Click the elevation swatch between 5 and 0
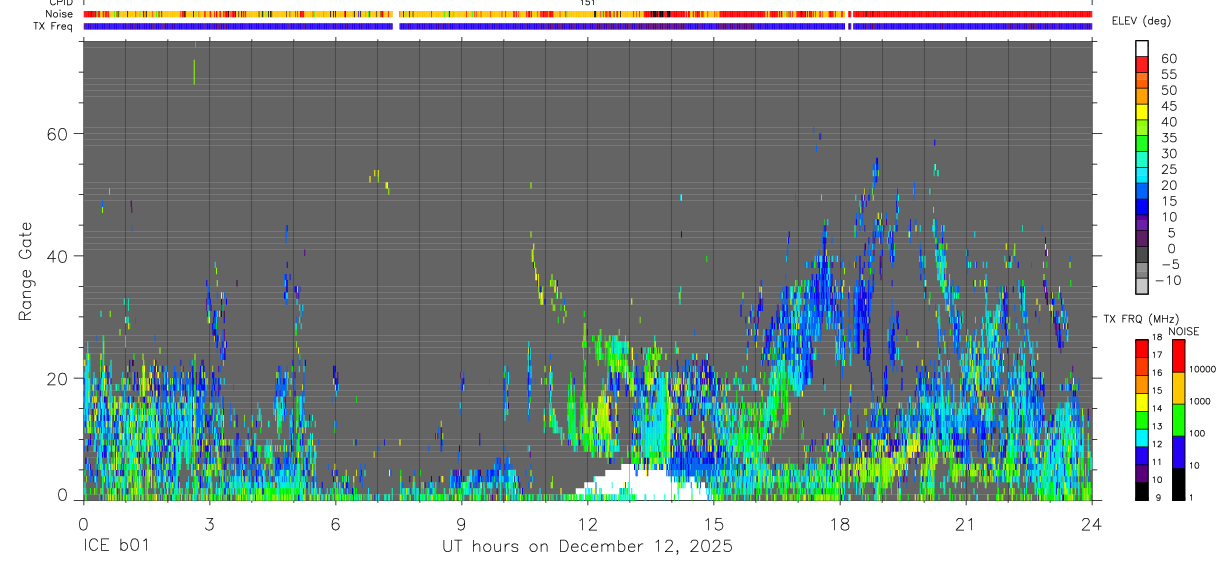 [1142, 240]
